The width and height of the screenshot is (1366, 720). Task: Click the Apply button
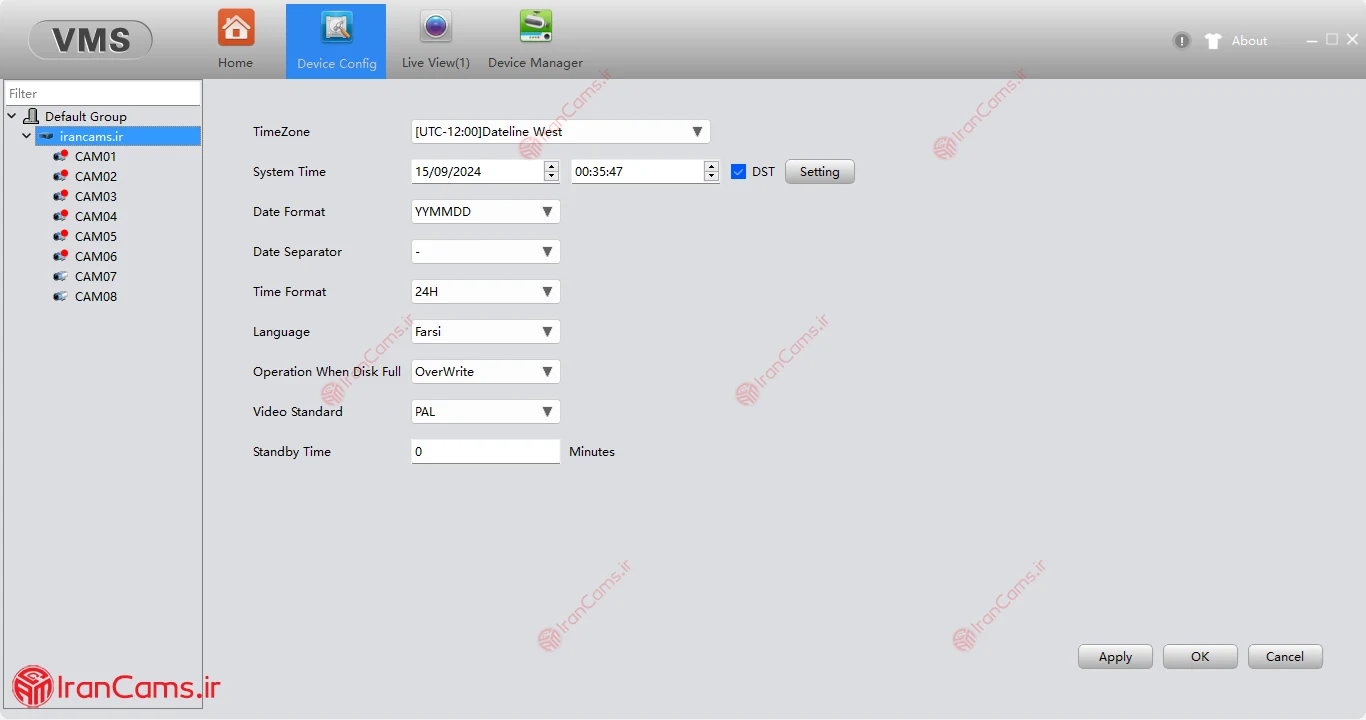pos(1115,657)
